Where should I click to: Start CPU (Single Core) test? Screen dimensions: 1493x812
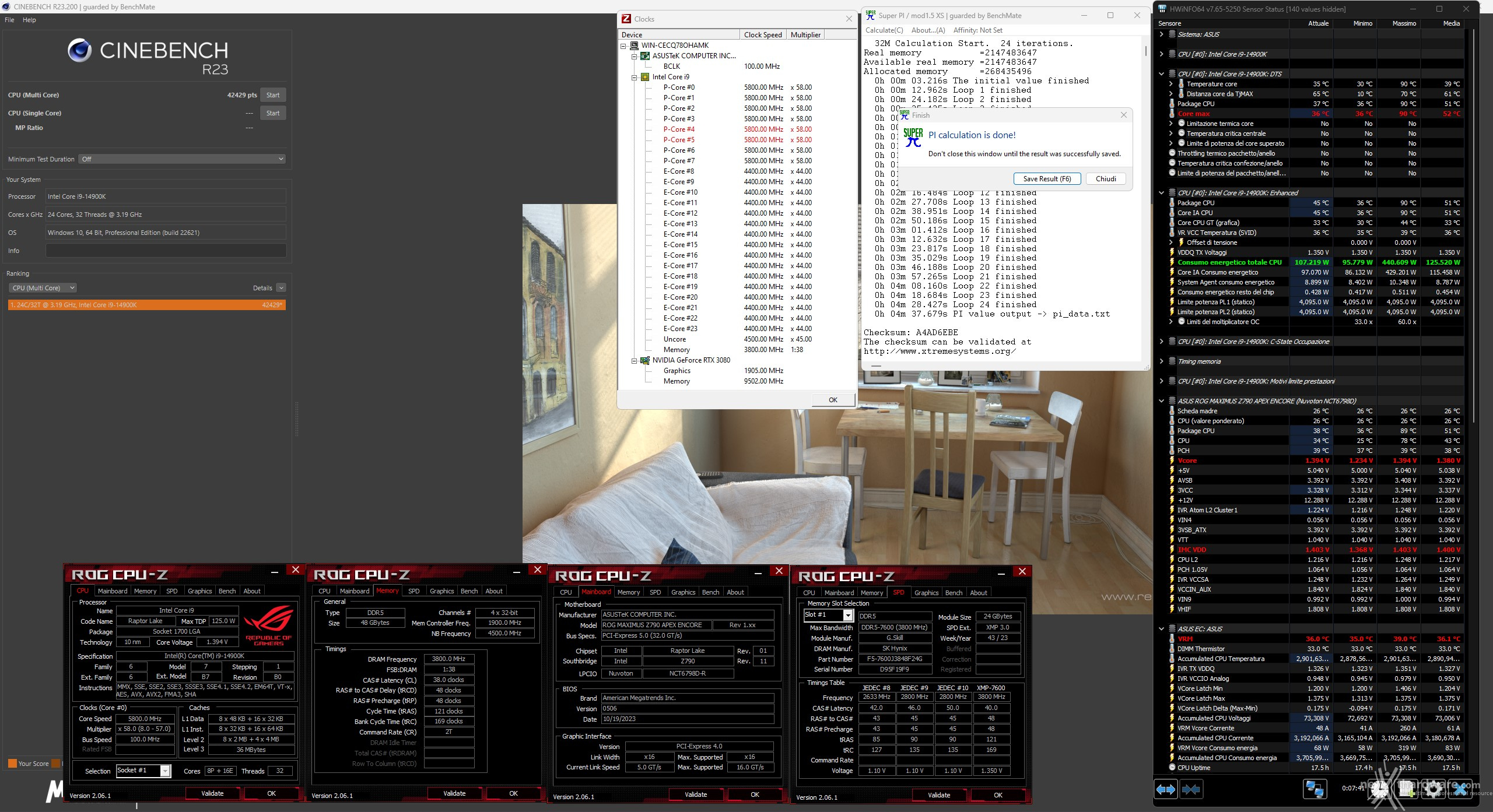click(x=273, y=113)
